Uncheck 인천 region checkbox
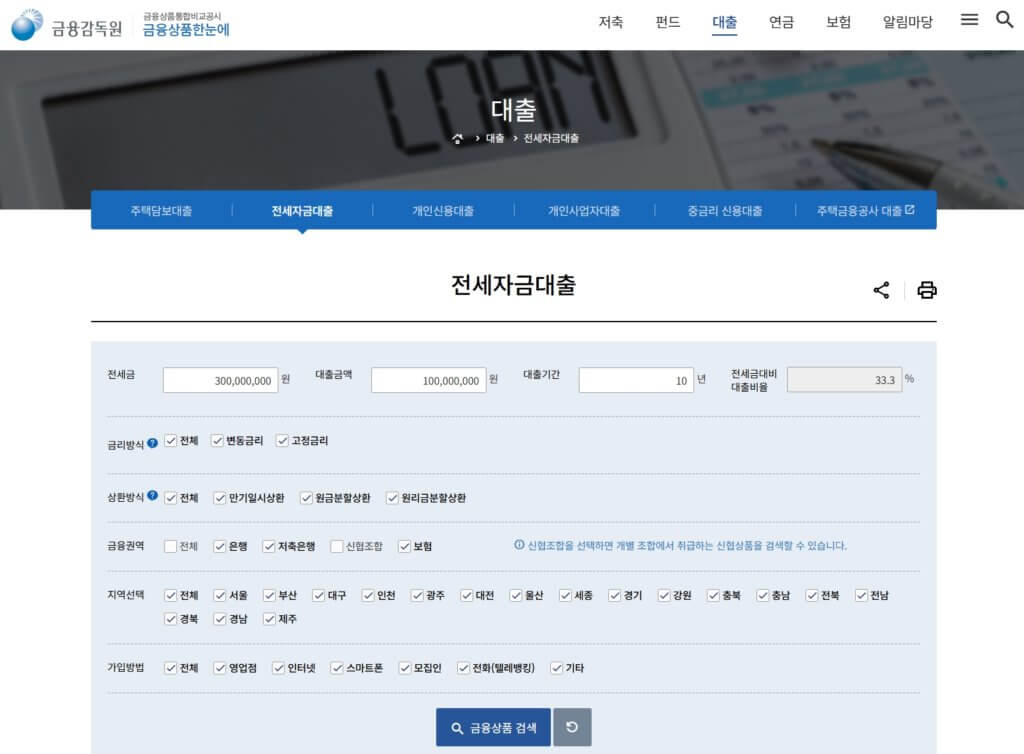 (x=368, y=595)
